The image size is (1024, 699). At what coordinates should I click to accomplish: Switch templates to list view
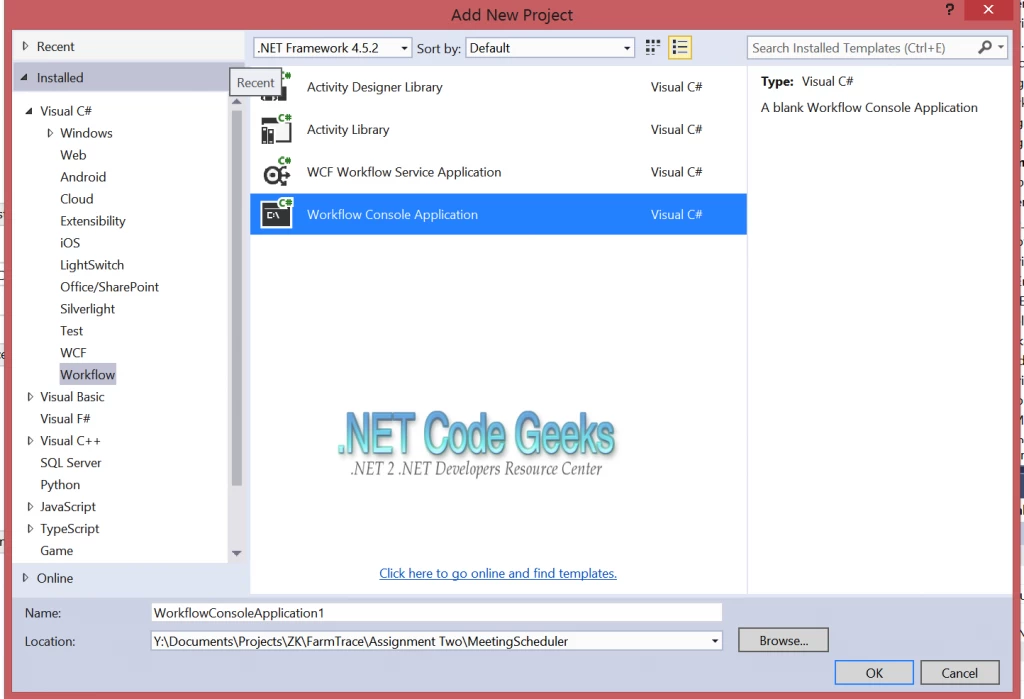tap(678, 47)
